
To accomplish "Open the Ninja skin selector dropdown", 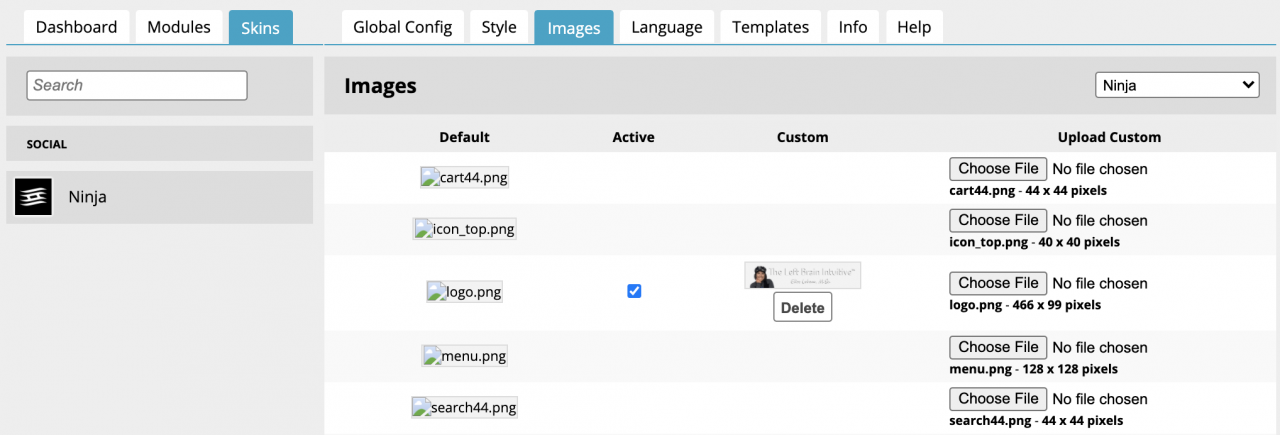I will click(1177, 86).
